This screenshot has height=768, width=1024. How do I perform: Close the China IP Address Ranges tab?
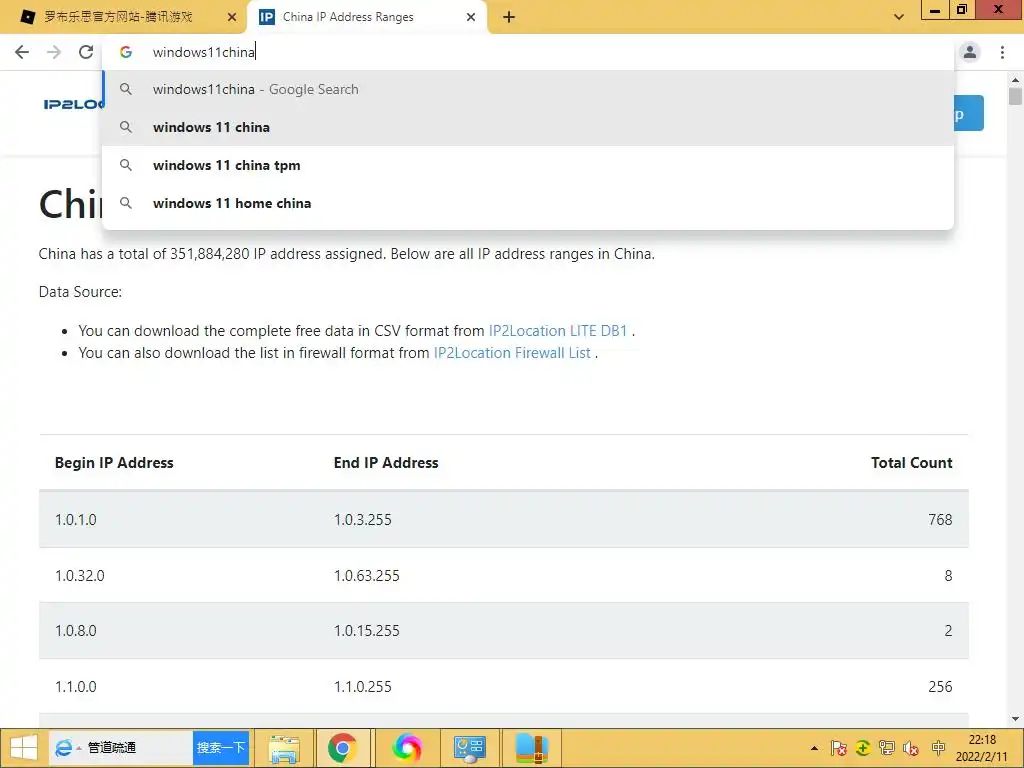tap(471, 18)
